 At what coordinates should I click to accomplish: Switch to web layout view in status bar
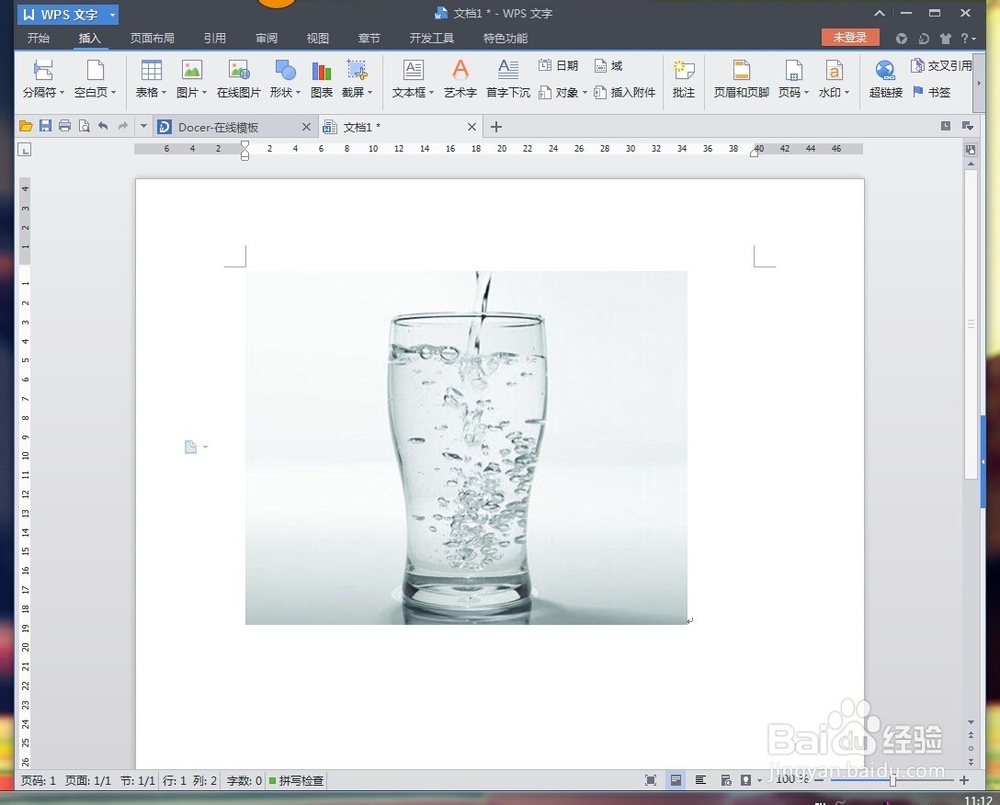pyautogui.click(x=725, y=780)
